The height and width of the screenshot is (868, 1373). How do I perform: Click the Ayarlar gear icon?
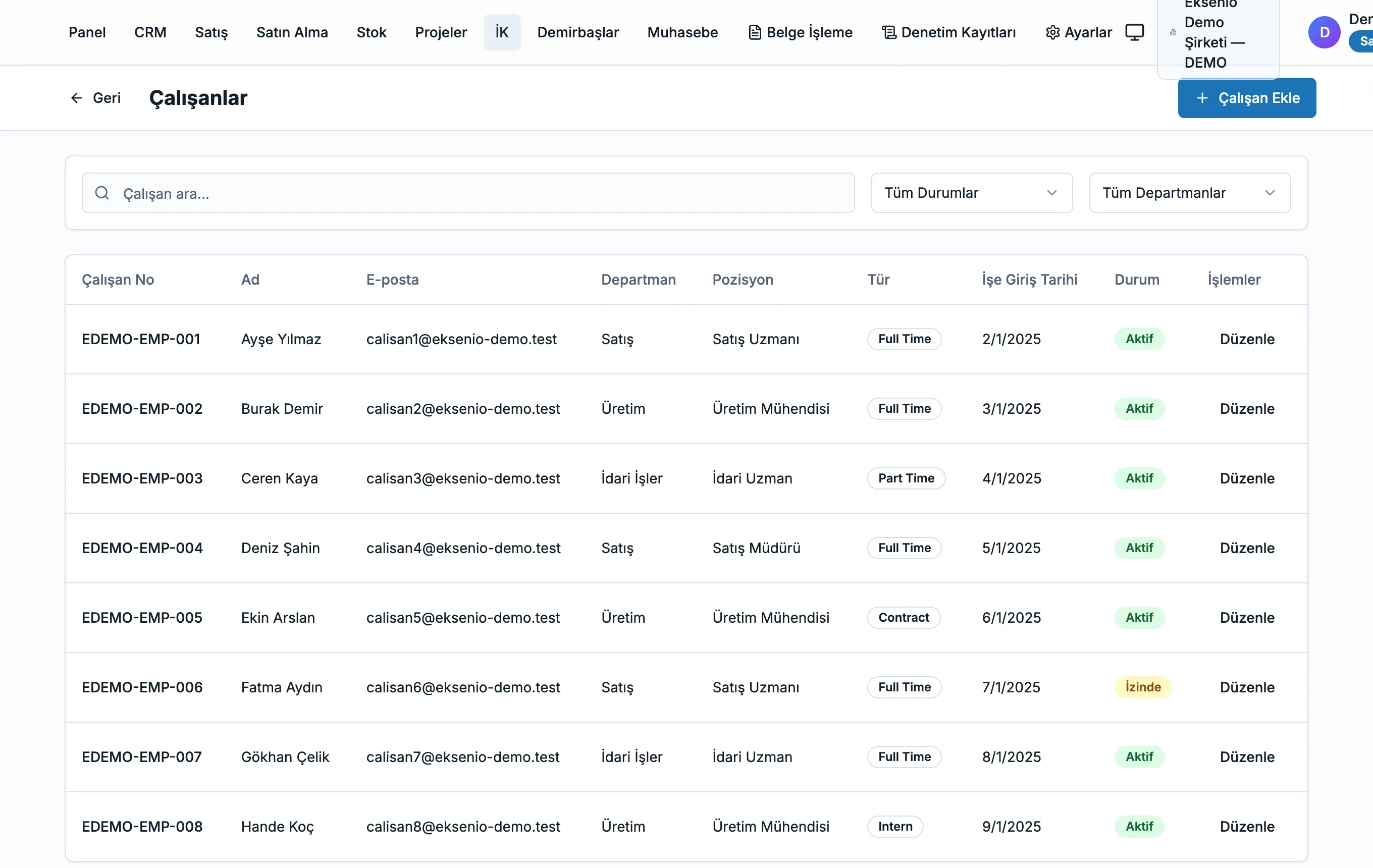click(1052, 32)
